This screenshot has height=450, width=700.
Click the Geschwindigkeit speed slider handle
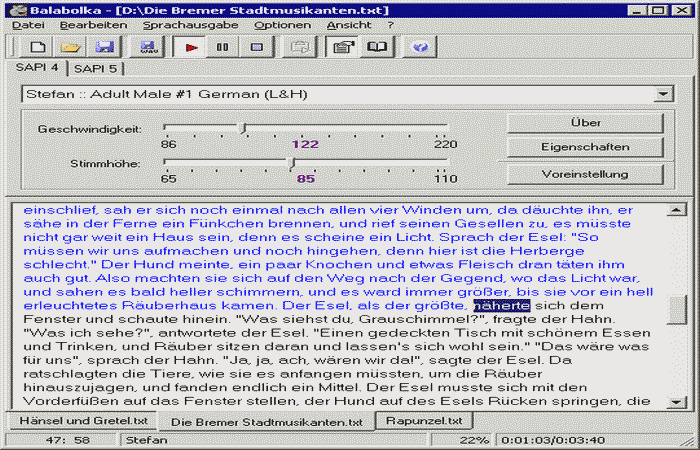242,128
